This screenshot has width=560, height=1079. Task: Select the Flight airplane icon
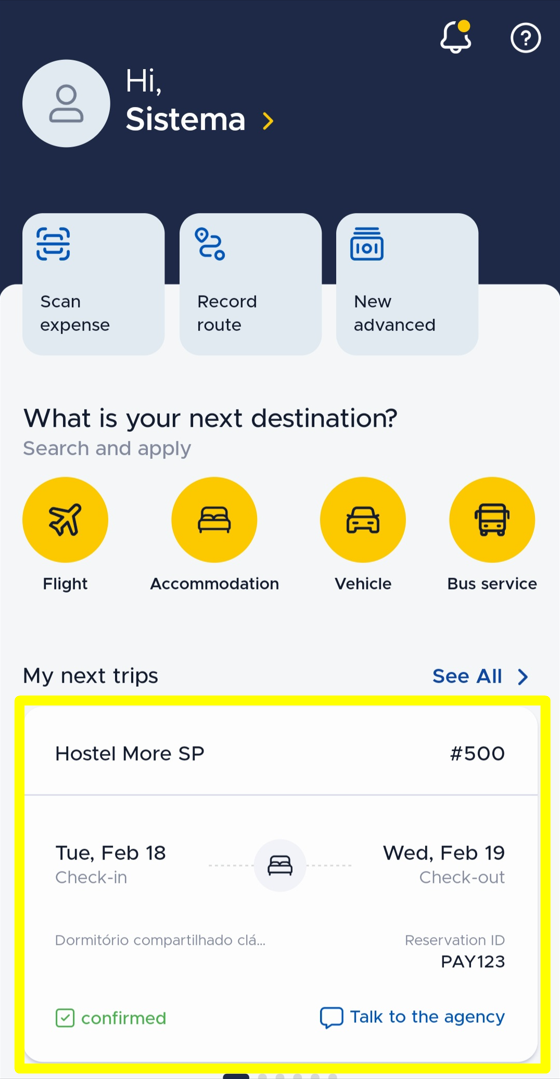click(65, 520)
